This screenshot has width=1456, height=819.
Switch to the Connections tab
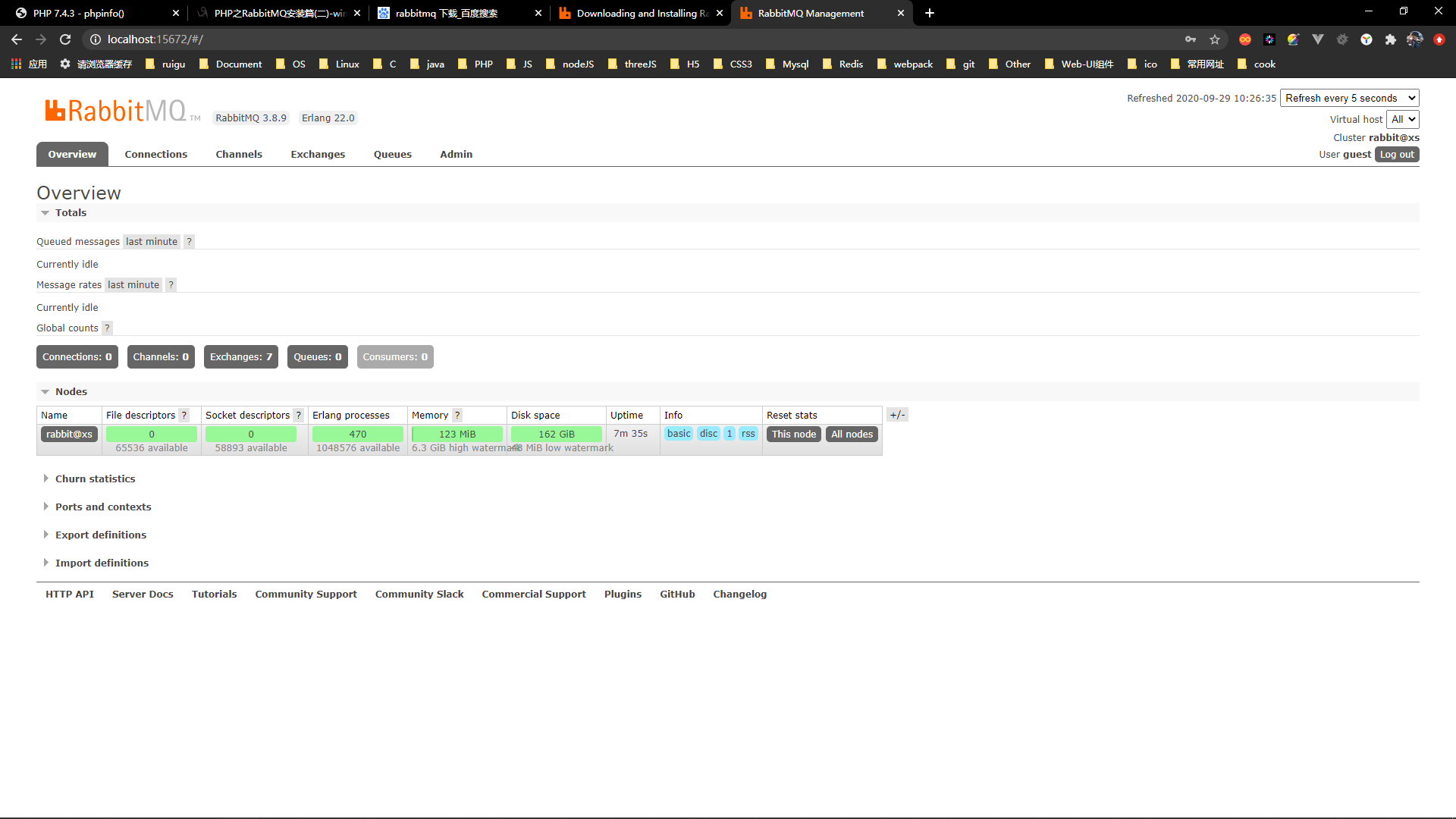(156, 154)
